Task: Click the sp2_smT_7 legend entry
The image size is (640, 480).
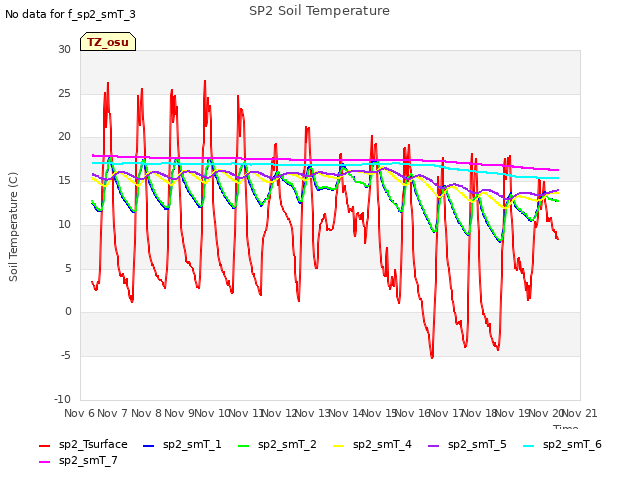Action: [78, 460]
